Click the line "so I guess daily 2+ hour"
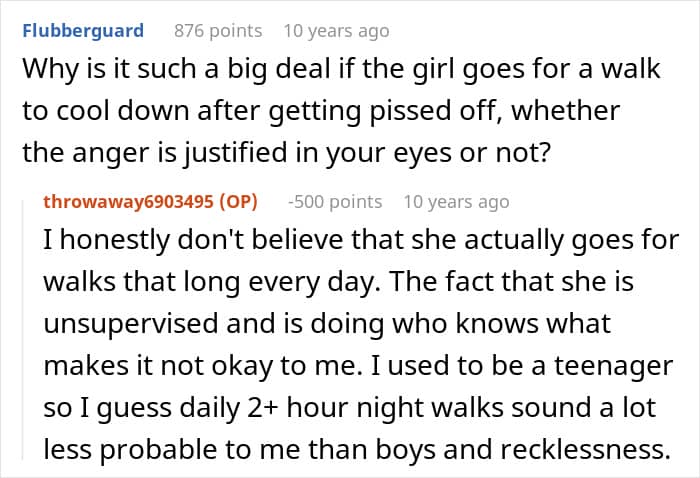Image resolution: width=700 pixels, height=478 pixels. 346,407
